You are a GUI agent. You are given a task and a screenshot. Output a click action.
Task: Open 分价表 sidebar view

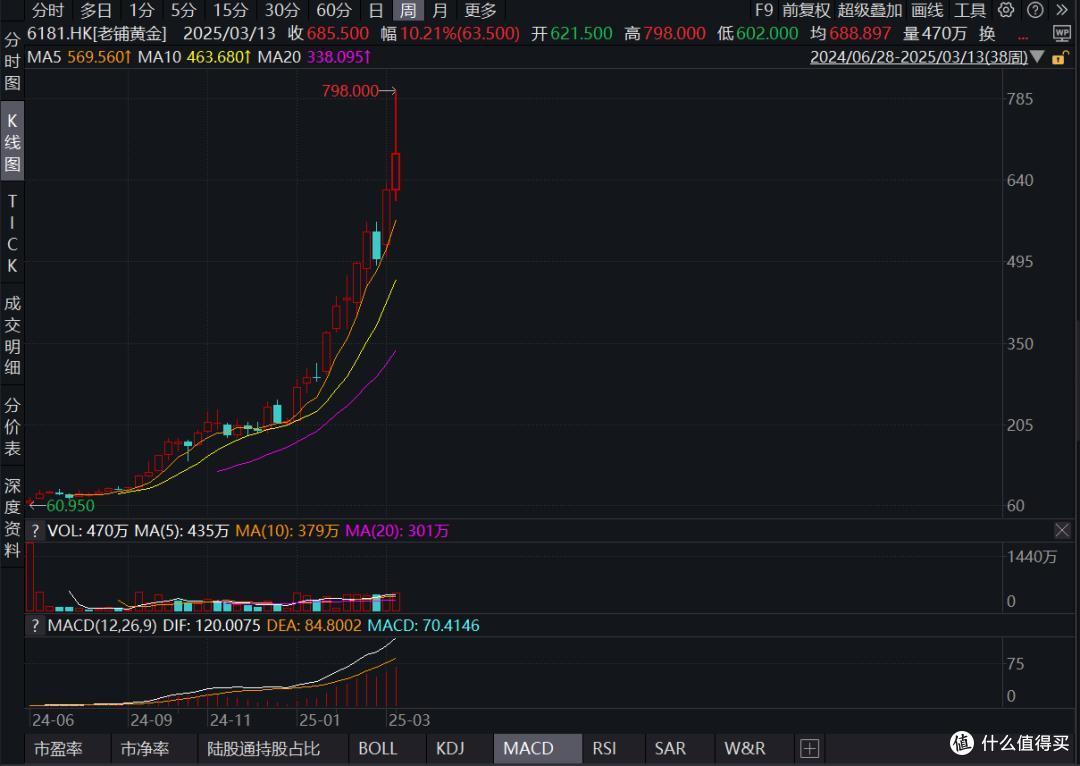tap(12, 427)
